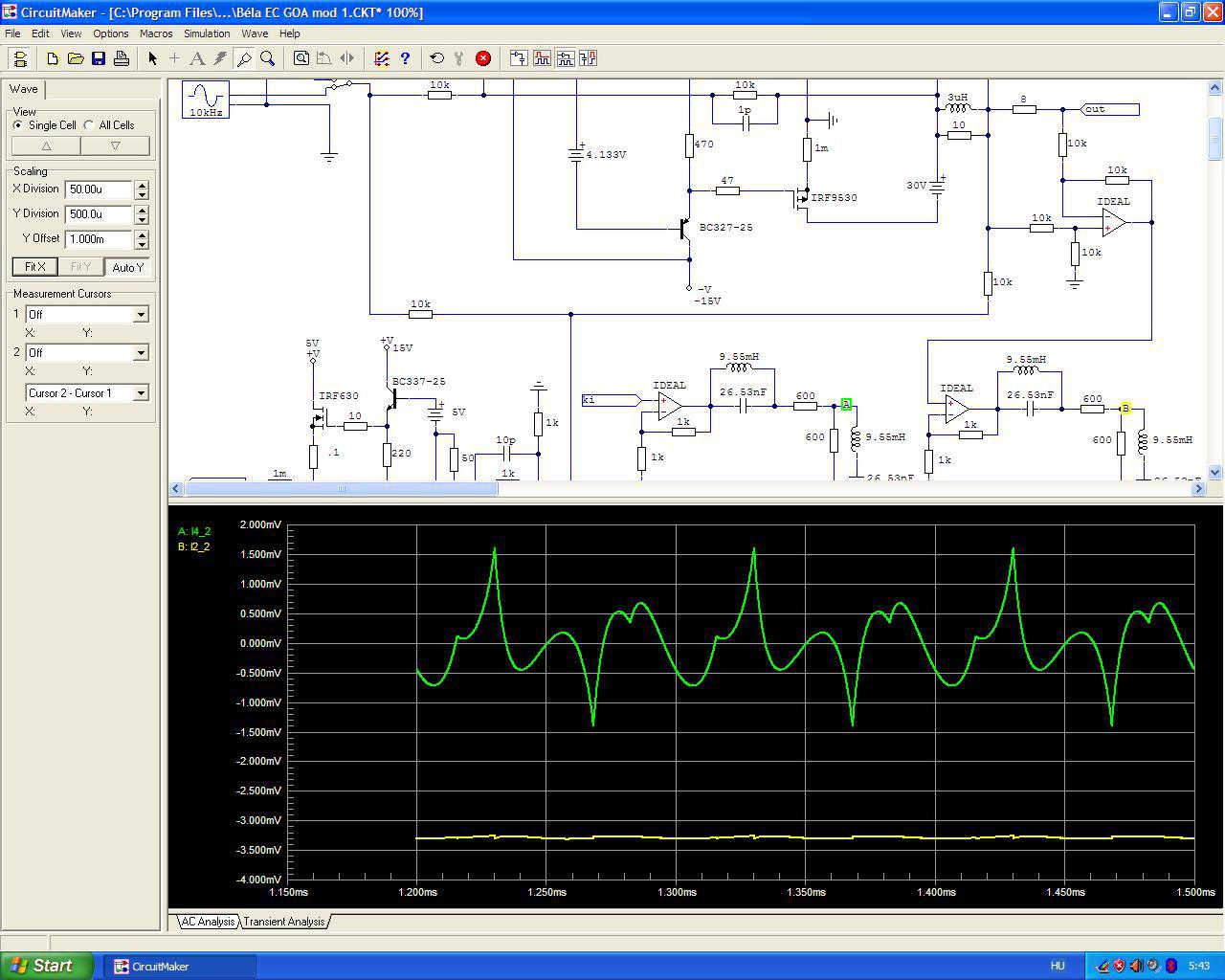Select the Arrow pointer tool
The image size is (1225, 980).
click(x=152, y=58)
